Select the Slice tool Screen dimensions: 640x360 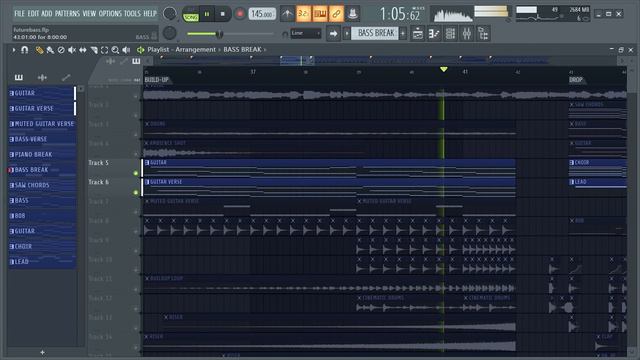[x=94, y=50]
